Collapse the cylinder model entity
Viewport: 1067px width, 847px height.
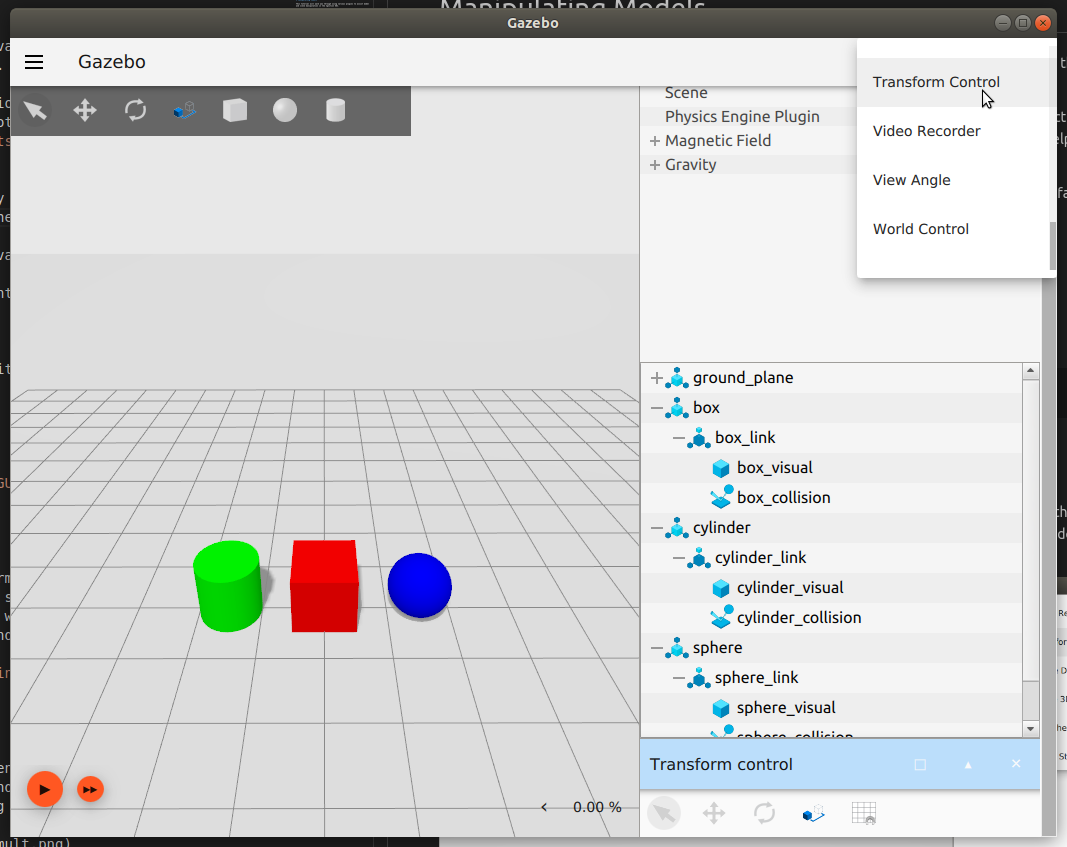[x=656, y=527]
